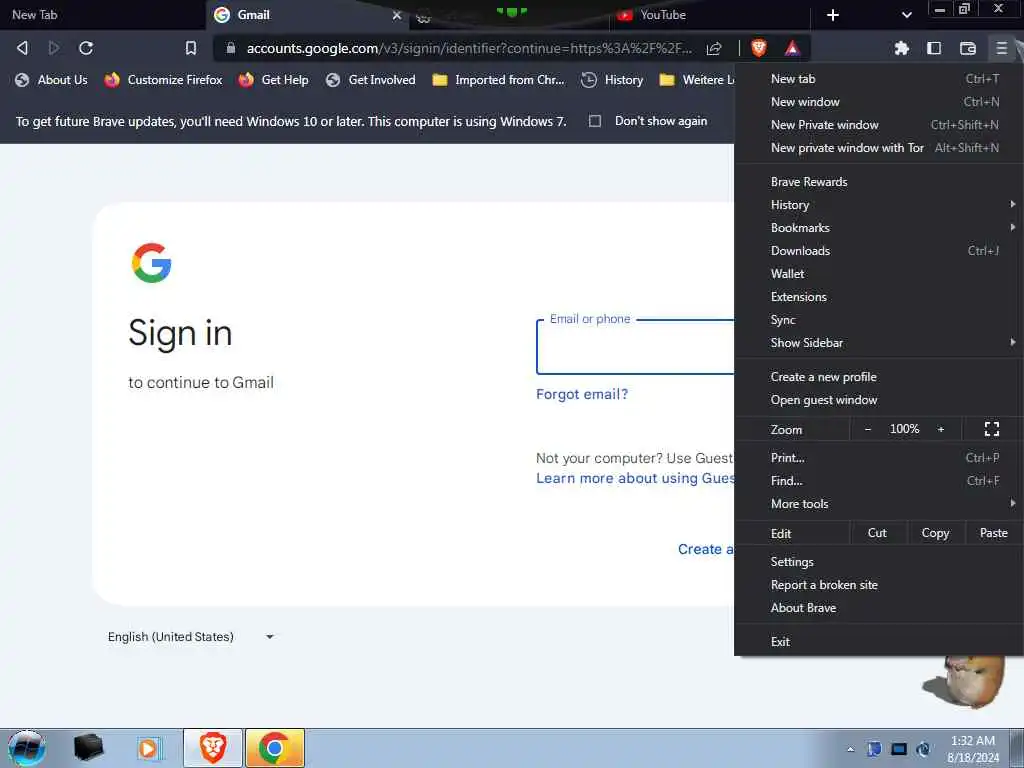The image size is (1024, 768).
Task: Close the hamburger main menu button
Action: pyautogui.click(x=1001, y=48)
